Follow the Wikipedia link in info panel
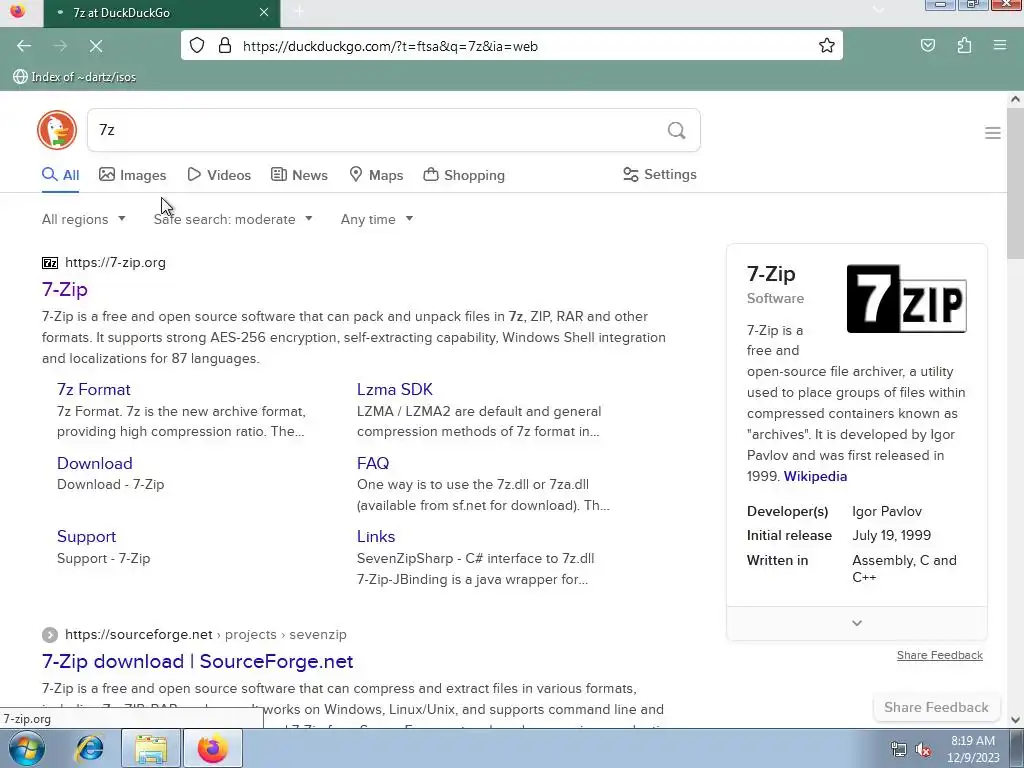 point(815,476)
